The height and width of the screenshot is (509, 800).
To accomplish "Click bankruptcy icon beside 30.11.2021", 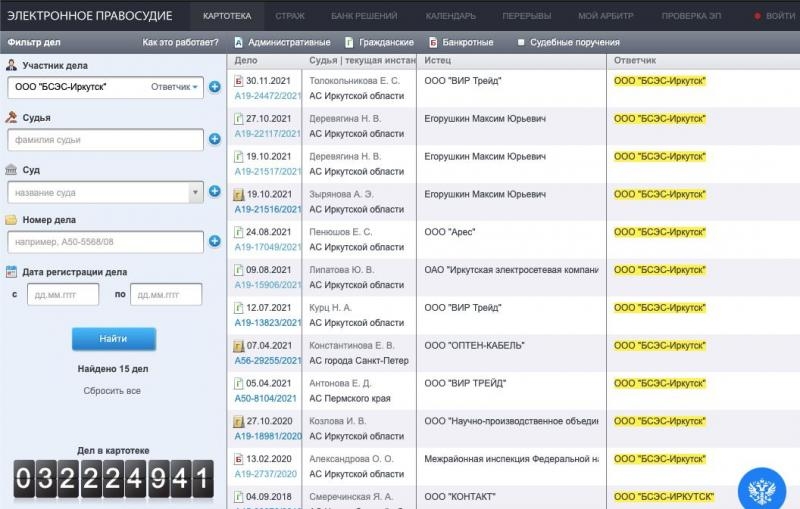I will (238, 81).
